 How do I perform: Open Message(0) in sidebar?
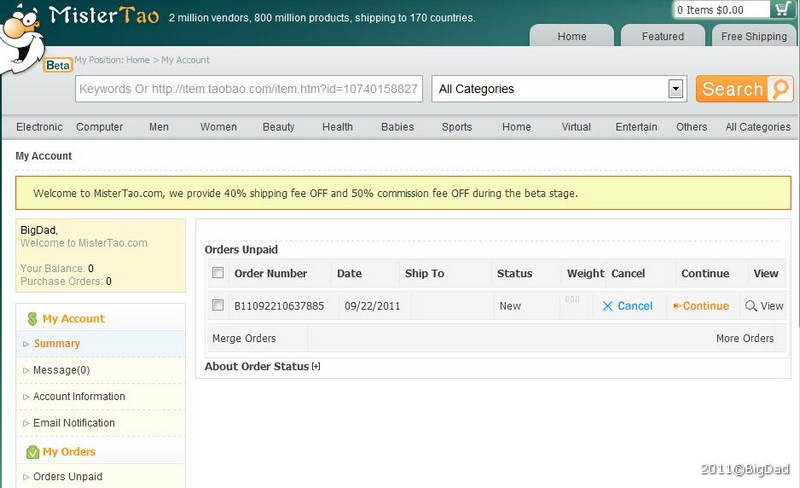[61, 370]
